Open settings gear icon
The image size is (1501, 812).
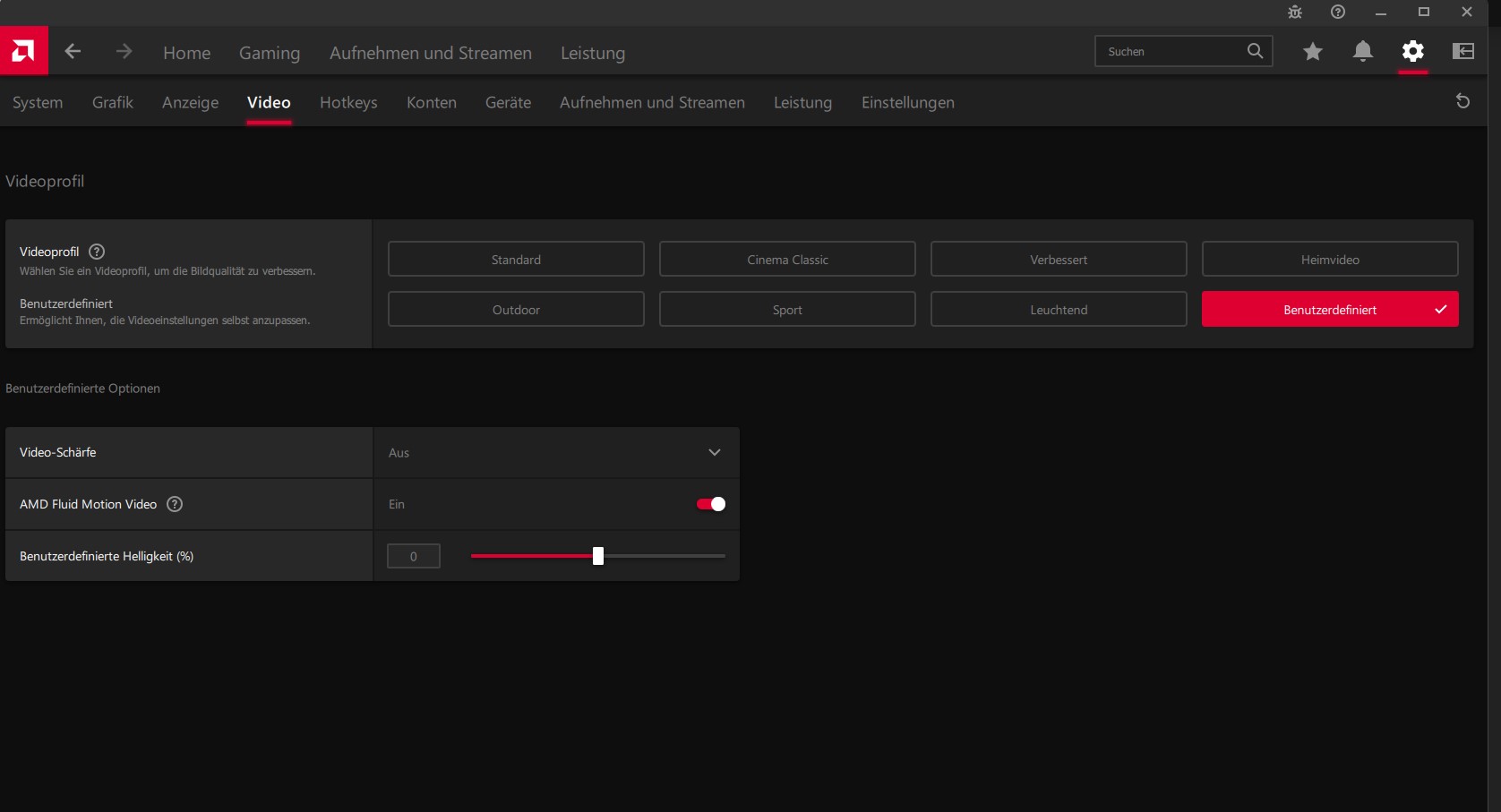pos(1413,52)
